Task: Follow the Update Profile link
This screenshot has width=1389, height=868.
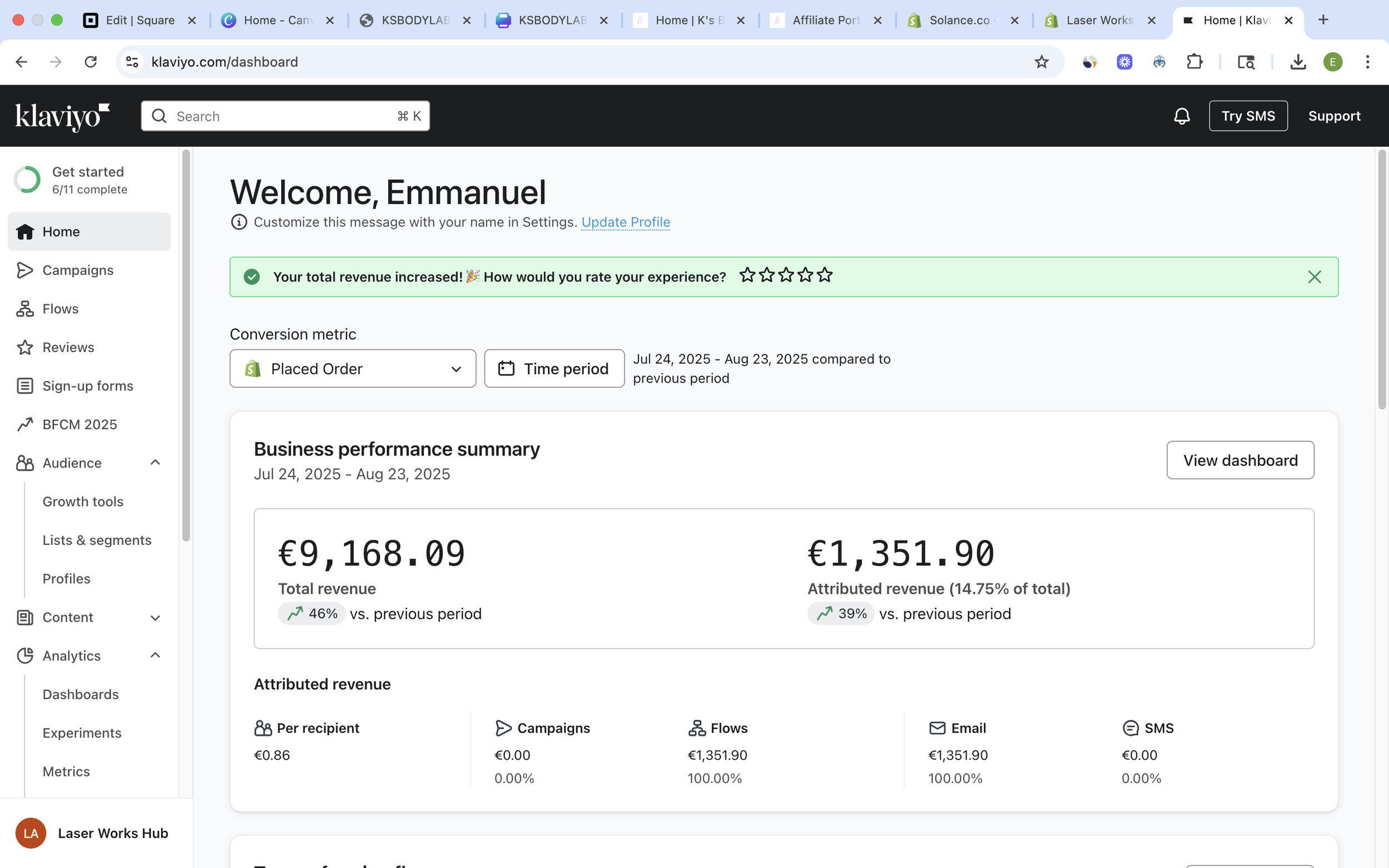Action: click(x=625, y=222)
